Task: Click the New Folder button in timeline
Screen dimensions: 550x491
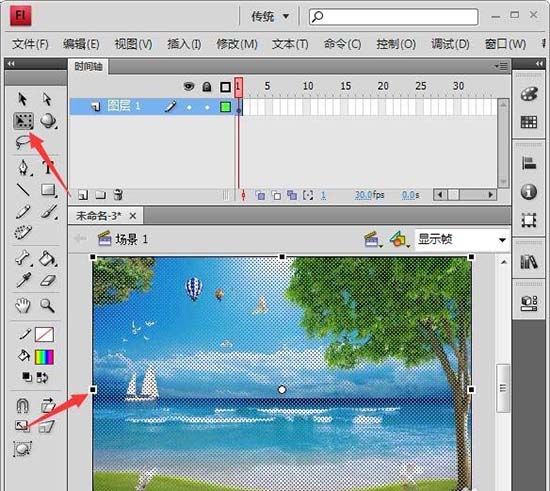Action: [101, 195]
